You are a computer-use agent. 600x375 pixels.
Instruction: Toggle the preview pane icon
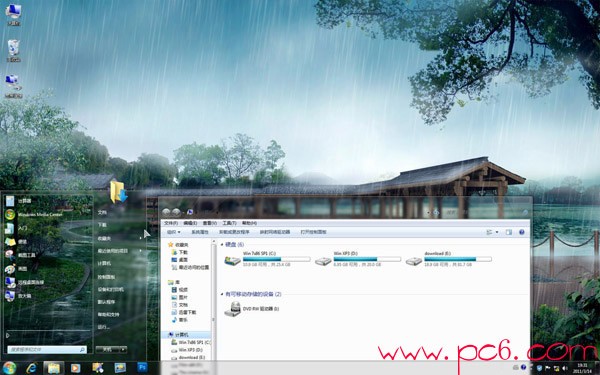point(509,232)
